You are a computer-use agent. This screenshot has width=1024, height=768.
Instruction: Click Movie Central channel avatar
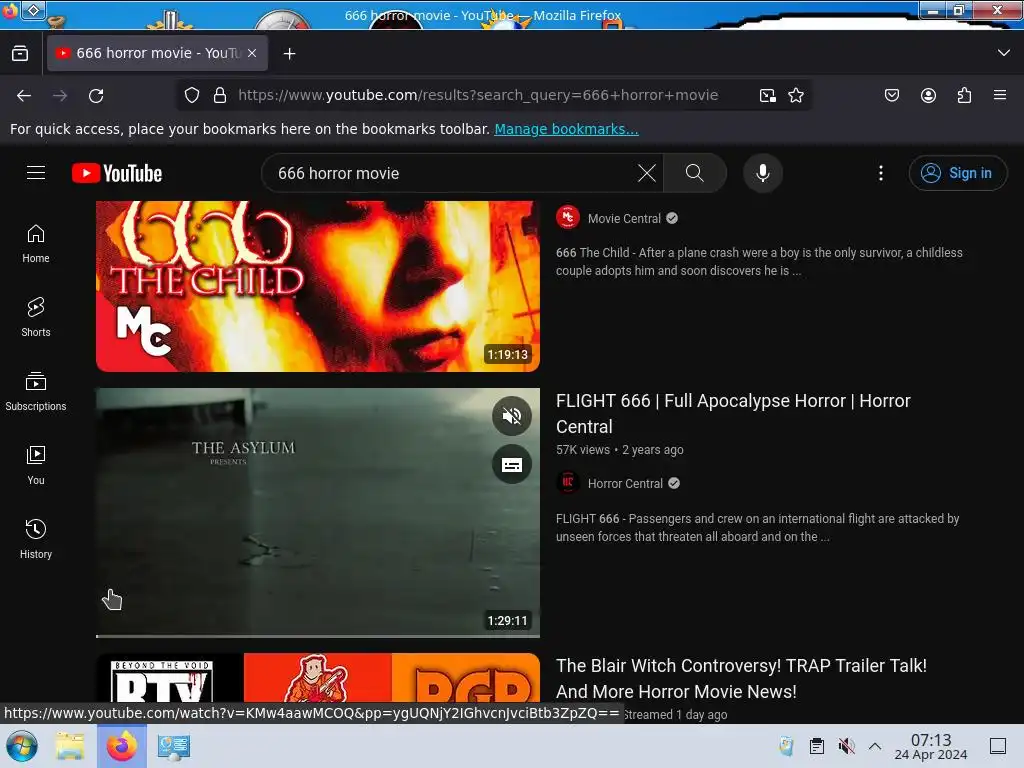click(568, 217)
